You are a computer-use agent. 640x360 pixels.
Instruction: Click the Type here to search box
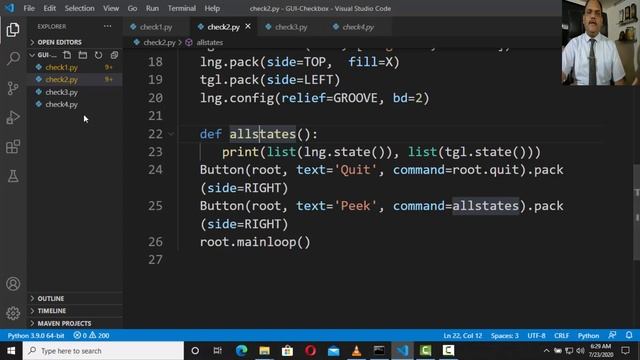pyautogui.click(x=103, y=351)
